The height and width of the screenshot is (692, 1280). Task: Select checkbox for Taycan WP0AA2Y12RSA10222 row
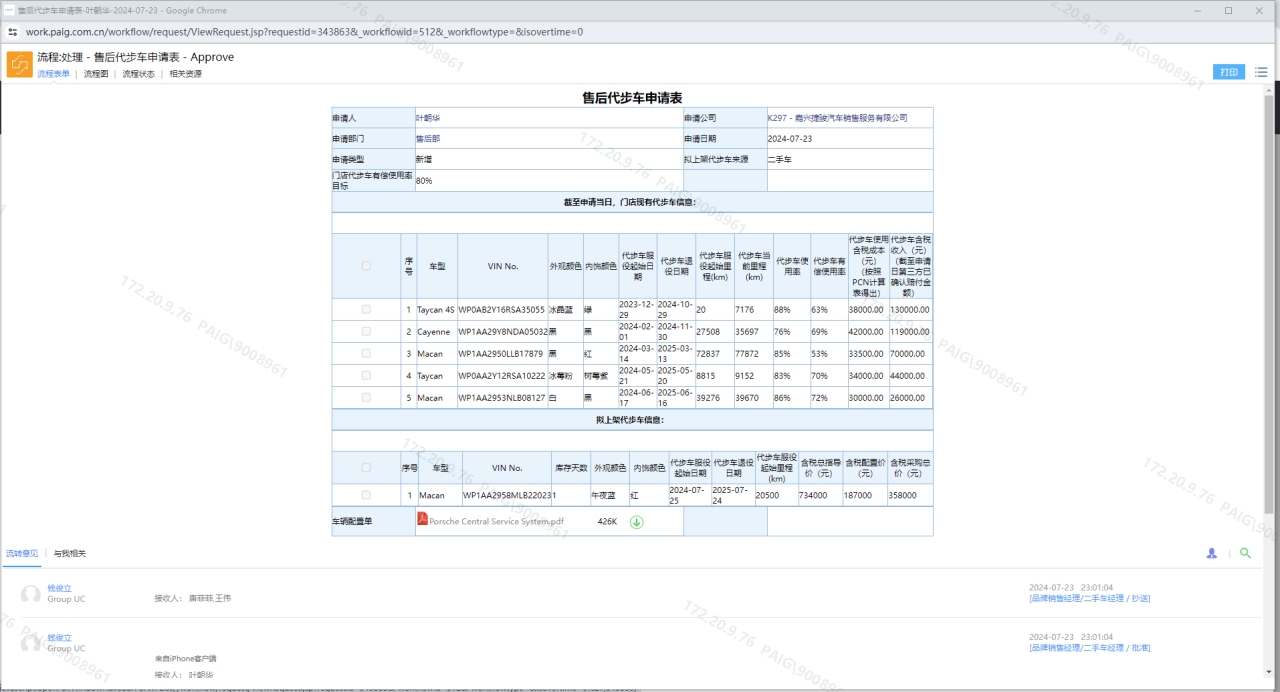366,376
